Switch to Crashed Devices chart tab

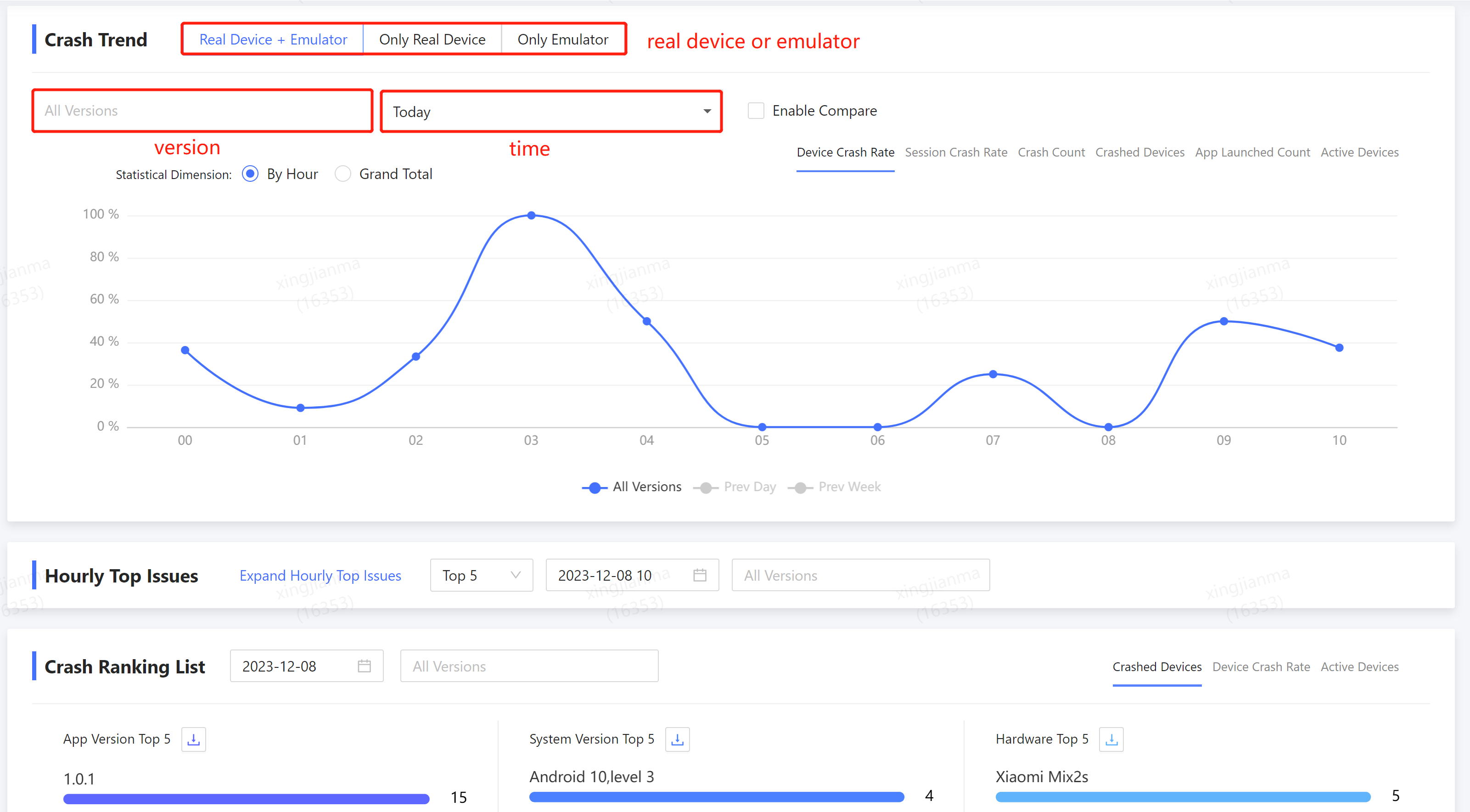(1139, 152)
